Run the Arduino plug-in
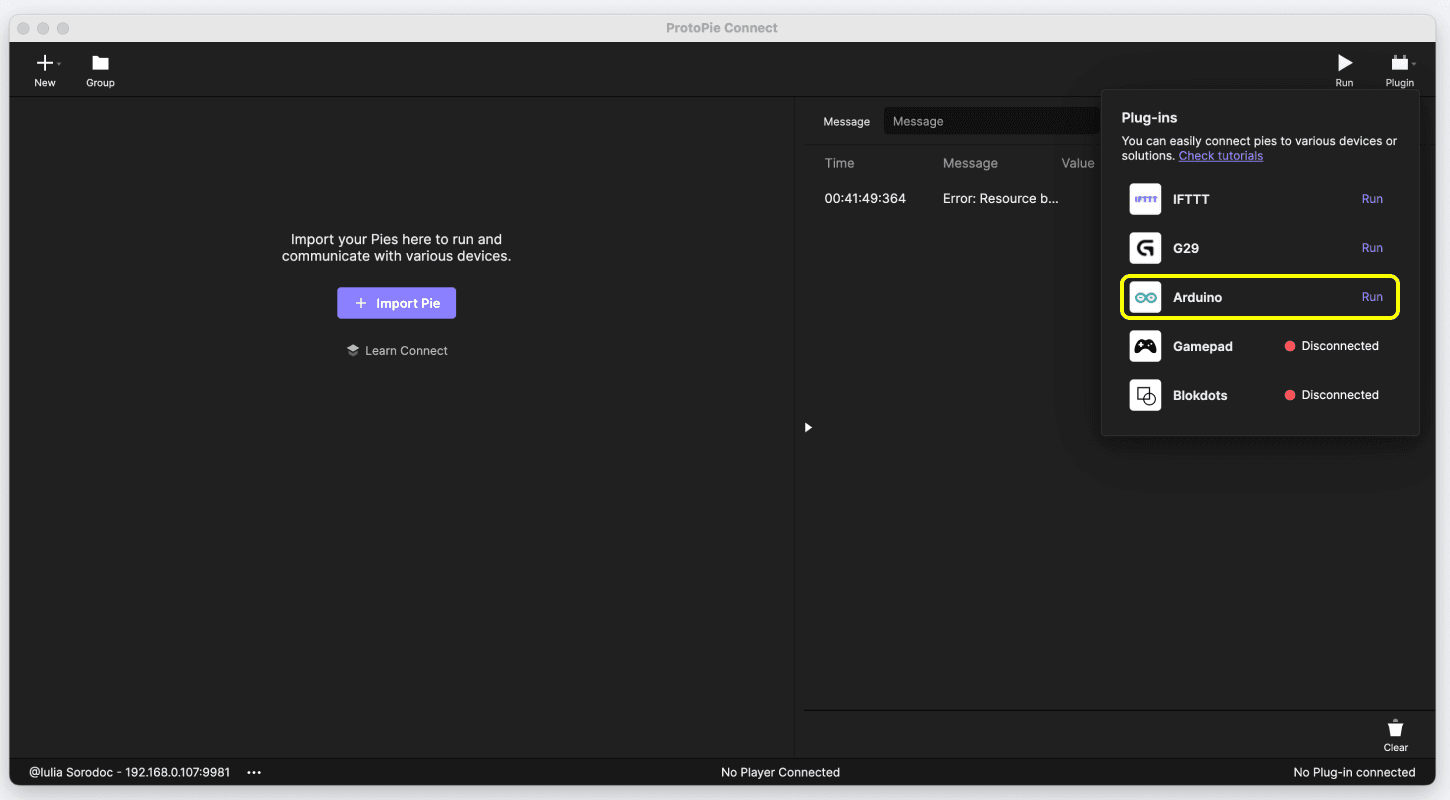The height and width of the screenshot is (800, 1450). tap(1372, 297)
